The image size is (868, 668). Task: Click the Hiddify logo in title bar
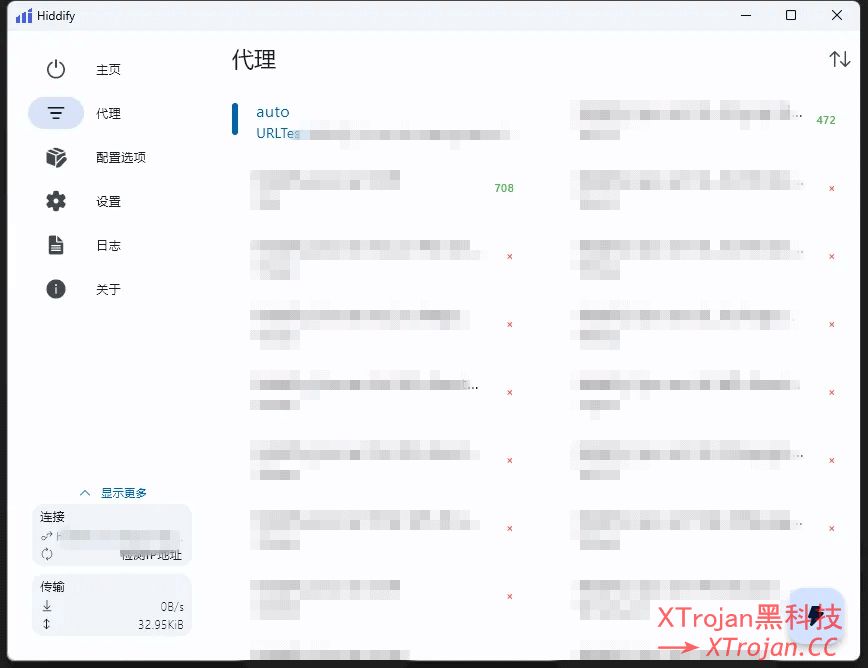[24, 16]
